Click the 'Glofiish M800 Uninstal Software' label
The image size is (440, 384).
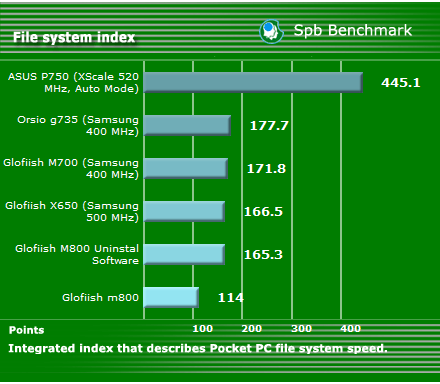coord(77,255)
